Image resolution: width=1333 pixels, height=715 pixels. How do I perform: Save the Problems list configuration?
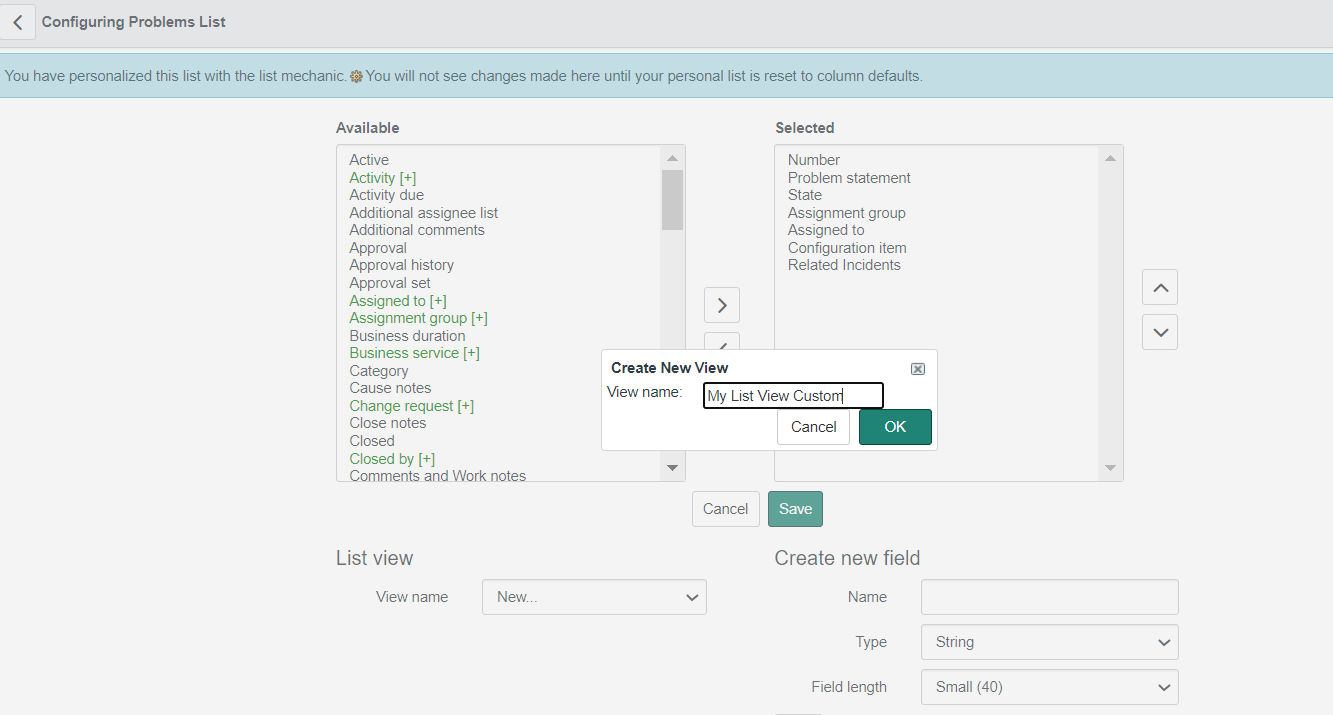(x=795, y=508)
